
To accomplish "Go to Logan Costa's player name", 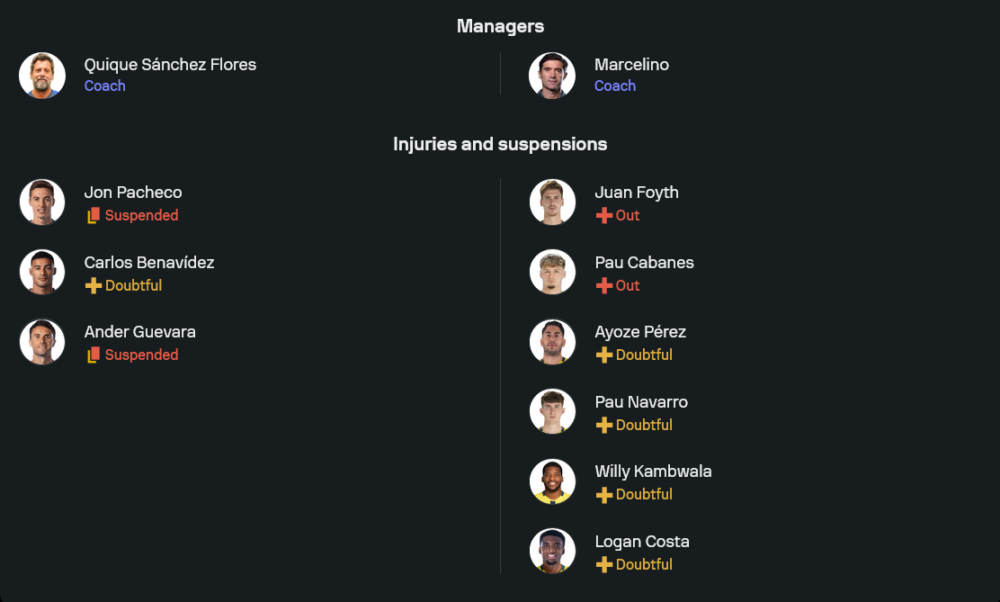I will pos(641,541).
